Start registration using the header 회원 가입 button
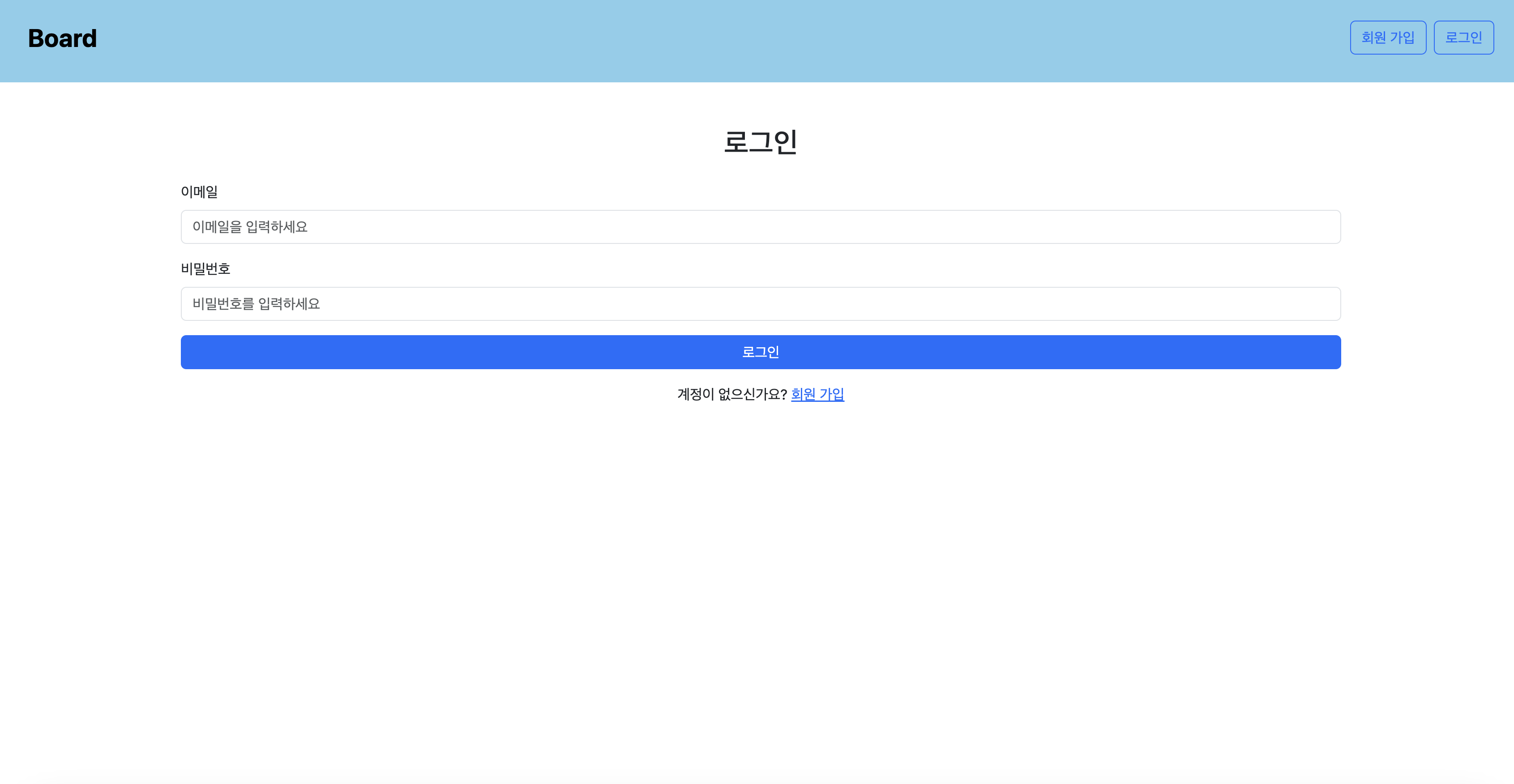This screenshot has width=1514, height=784. click(x=1388, y=37)
